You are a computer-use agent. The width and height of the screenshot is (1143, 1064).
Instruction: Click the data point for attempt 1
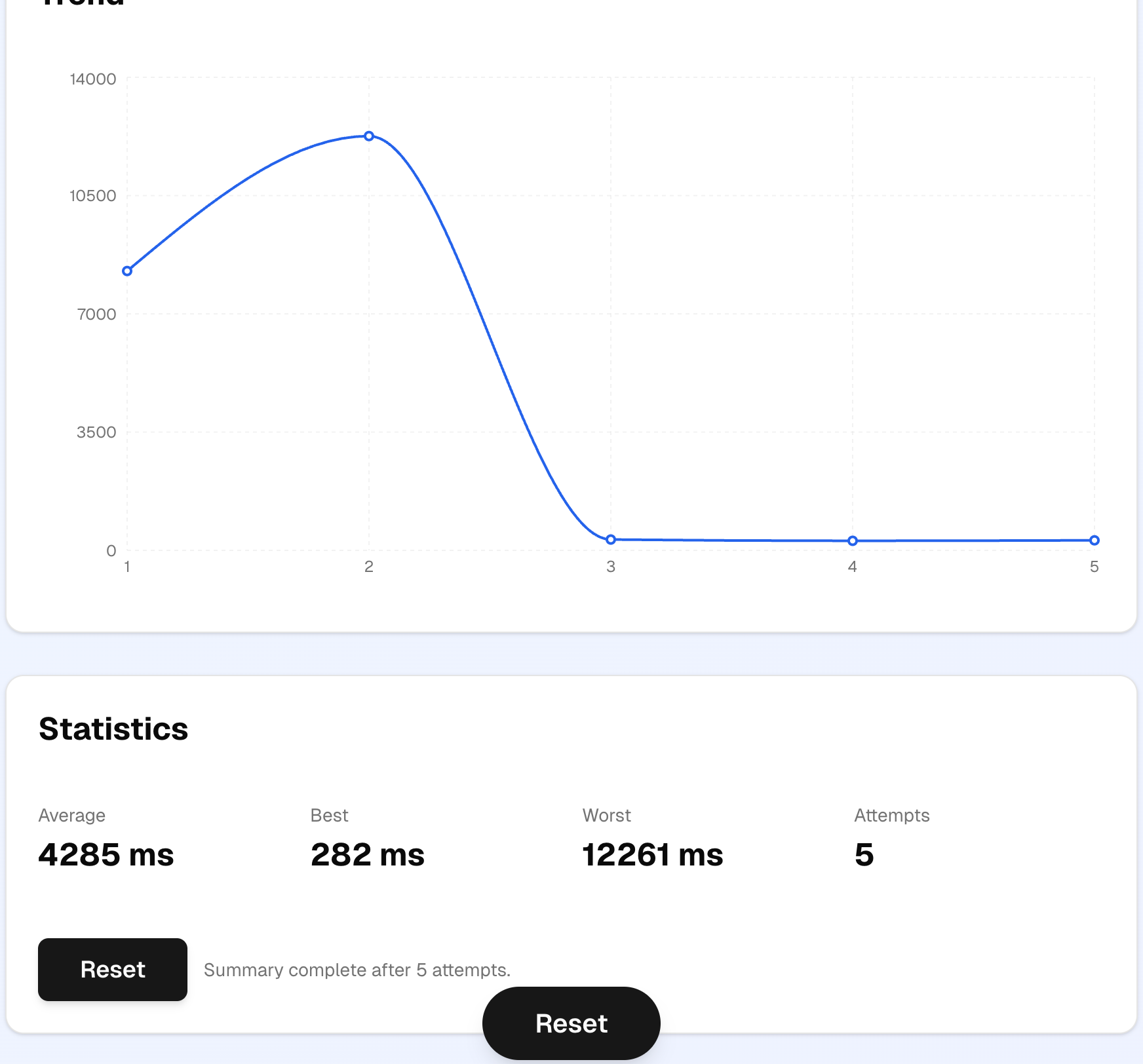[126, 270]
